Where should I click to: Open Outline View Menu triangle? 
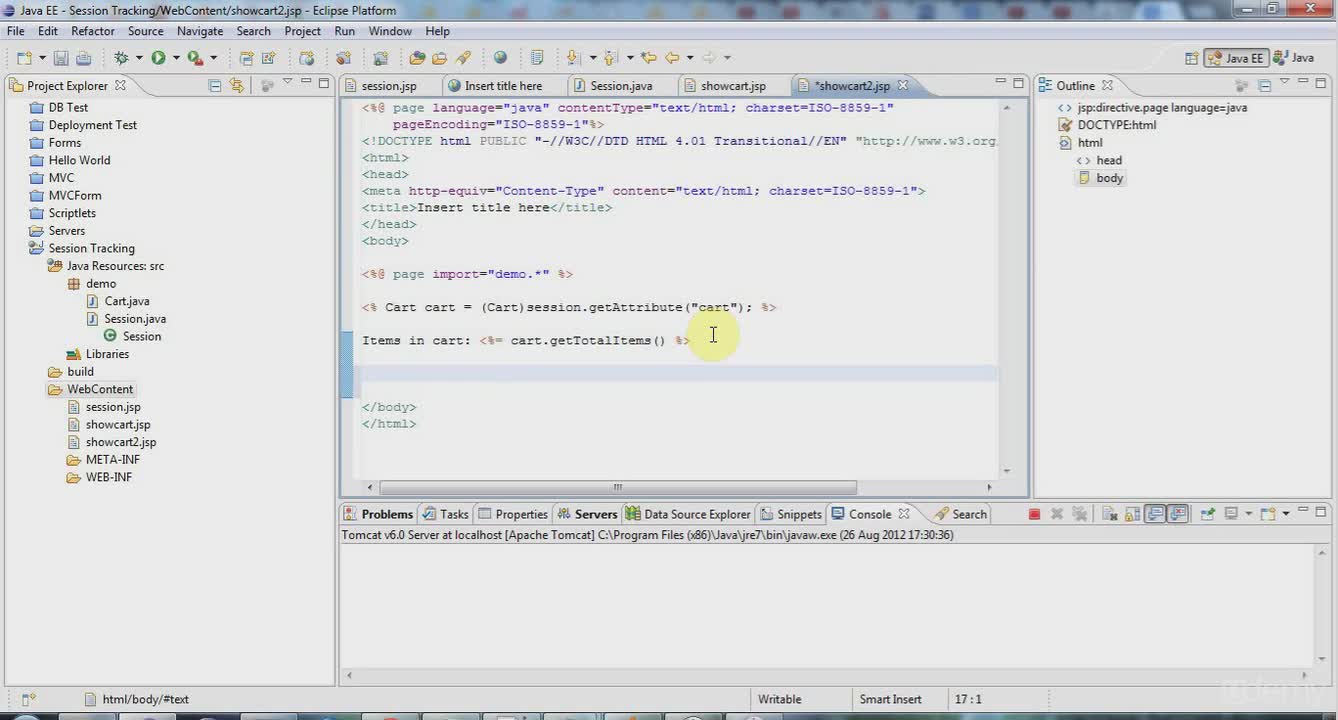point(1286,83)
